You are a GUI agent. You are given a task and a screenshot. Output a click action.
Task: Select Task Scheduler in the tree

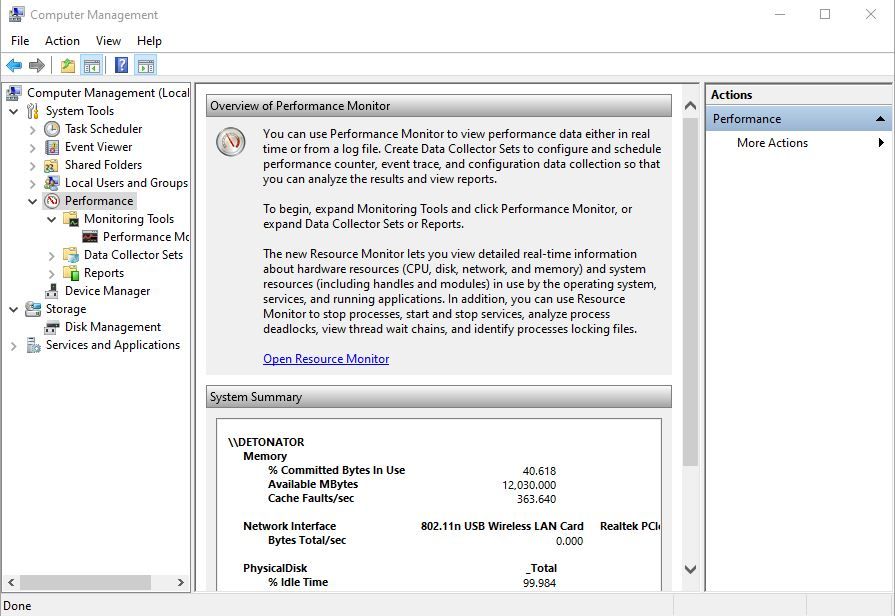pos(103,129)
